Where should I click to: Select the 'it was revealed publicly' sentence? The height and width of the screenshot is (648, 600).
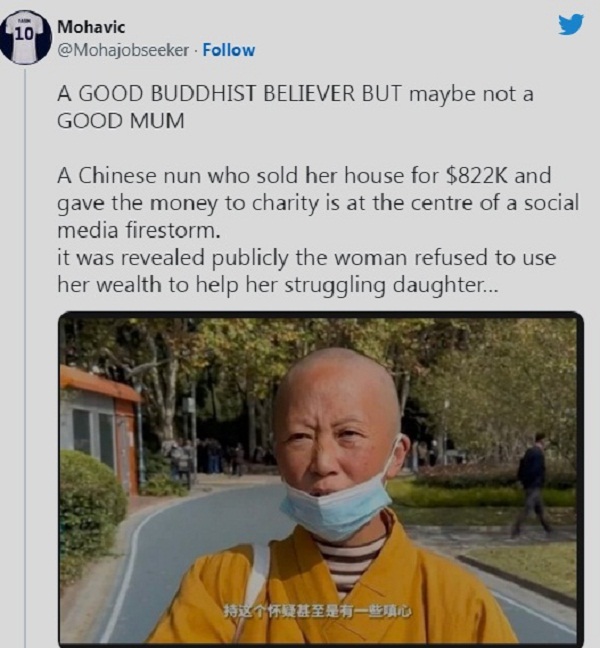pos(307,271)
